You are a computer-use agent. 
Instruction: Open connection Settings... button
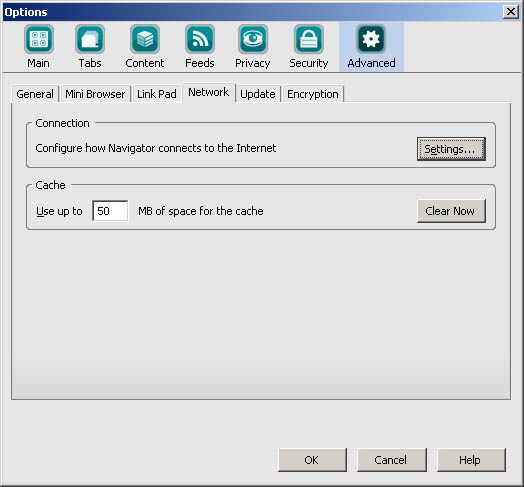[451, 149]
